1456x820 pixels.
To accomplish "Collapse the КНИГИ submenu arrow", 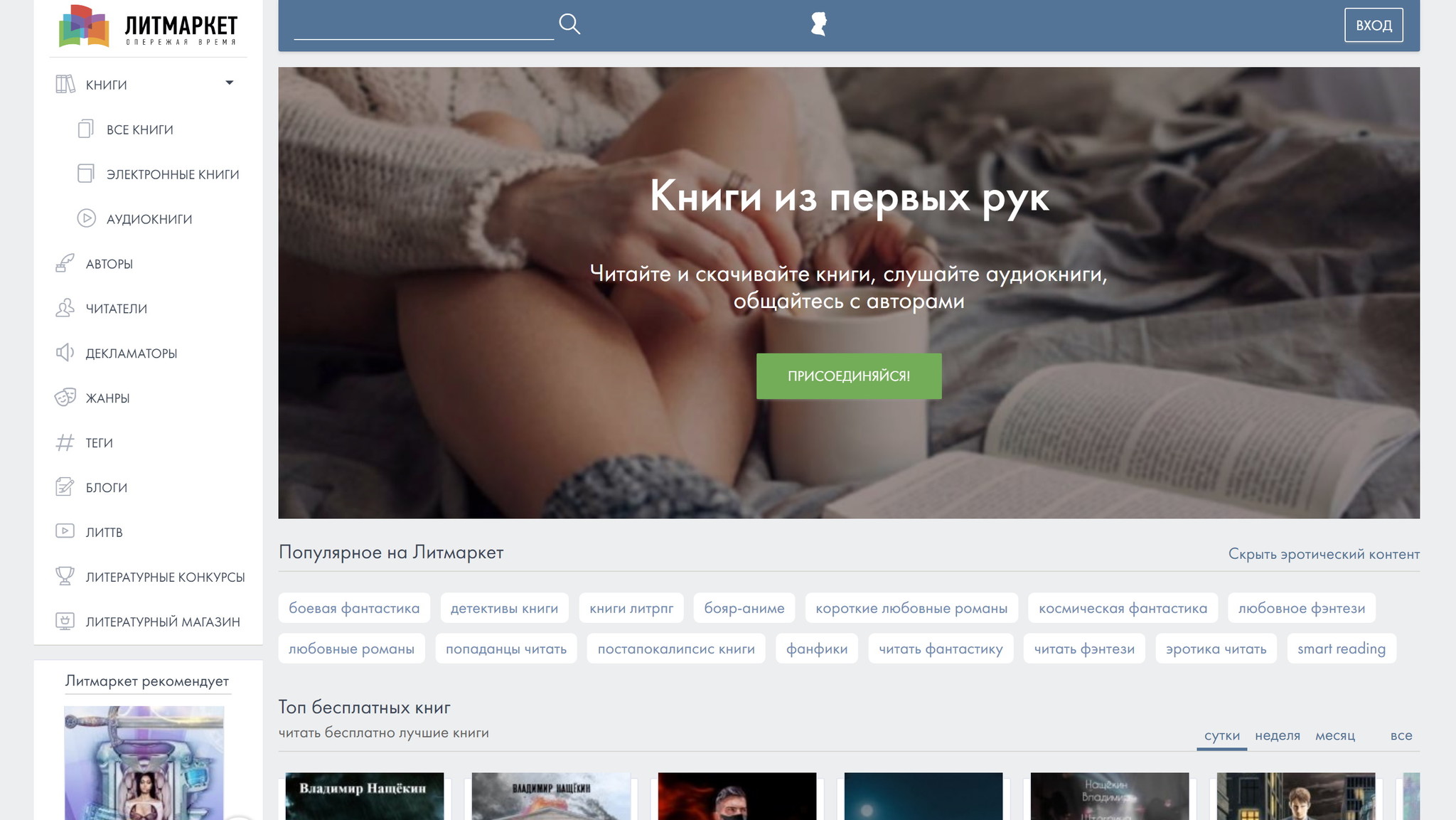I will 229,83.
